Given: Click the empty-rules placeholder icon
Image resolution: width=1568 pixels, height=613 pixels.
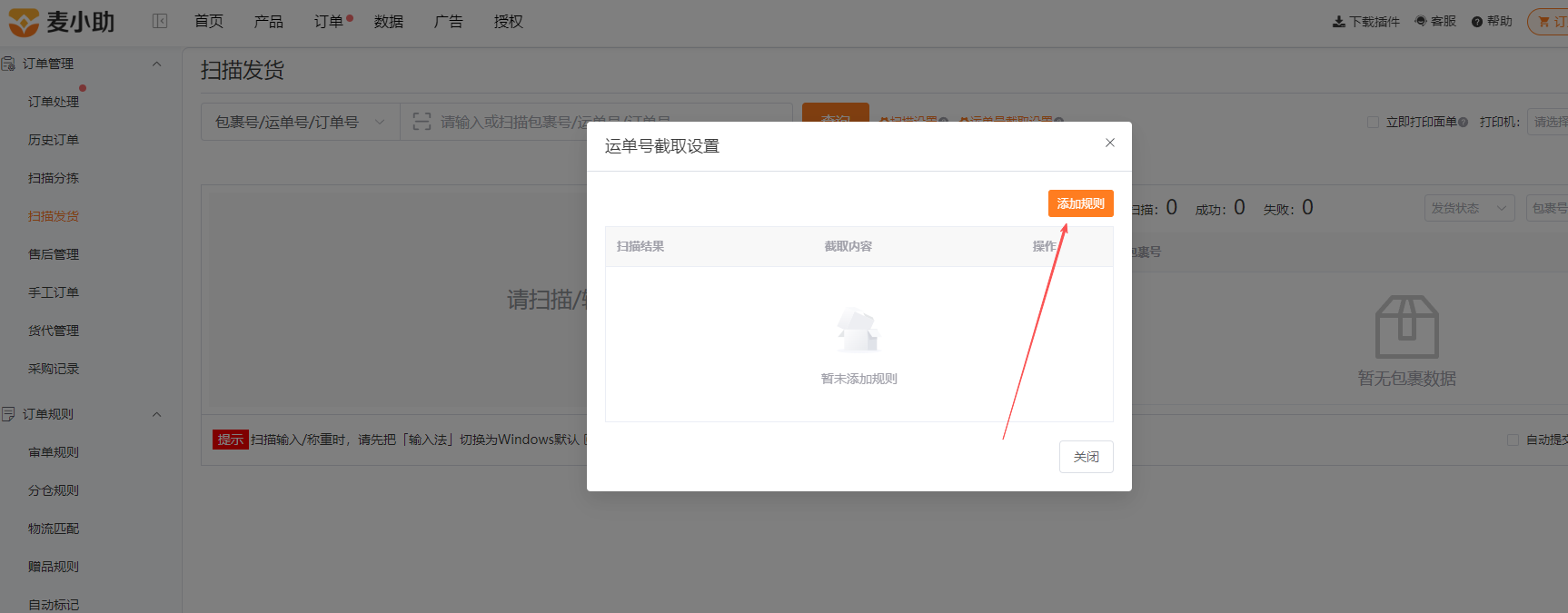Looking at the screenshot, I should point(858,330).
